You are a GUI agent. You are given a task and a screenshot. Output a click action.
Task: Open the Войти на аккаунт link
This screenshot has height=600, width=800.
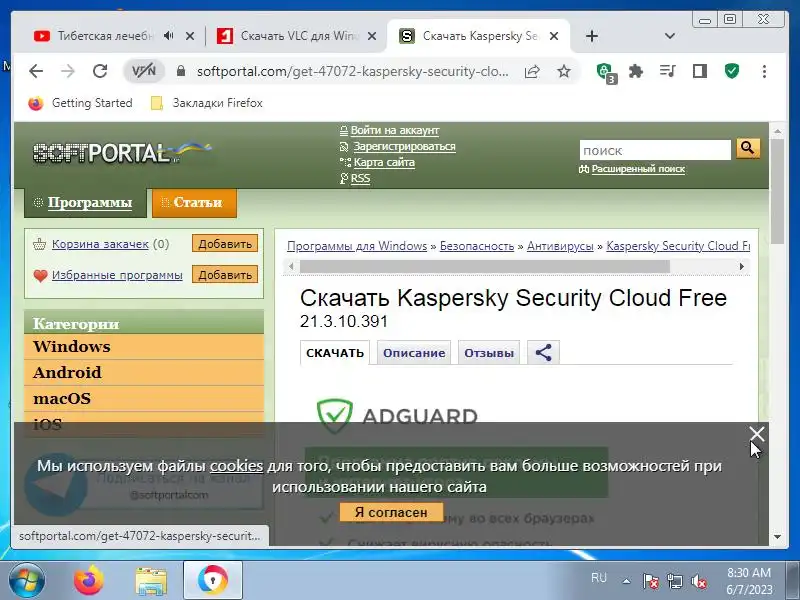pos(394,130)
